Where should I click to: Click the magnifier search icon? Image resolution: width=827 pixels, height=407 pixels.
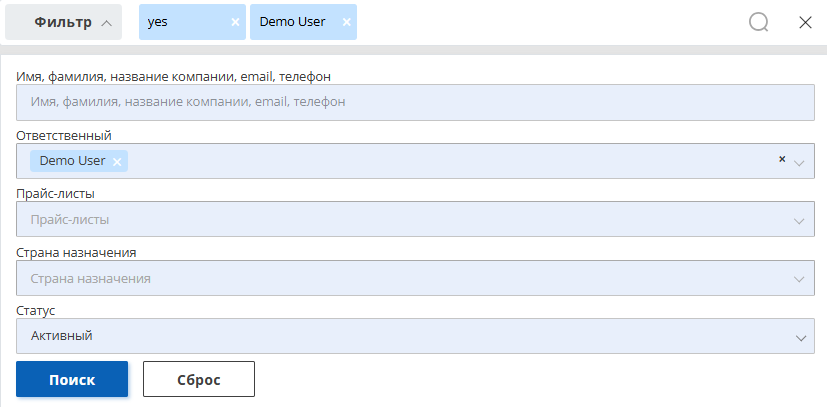(x=758, y=23)
